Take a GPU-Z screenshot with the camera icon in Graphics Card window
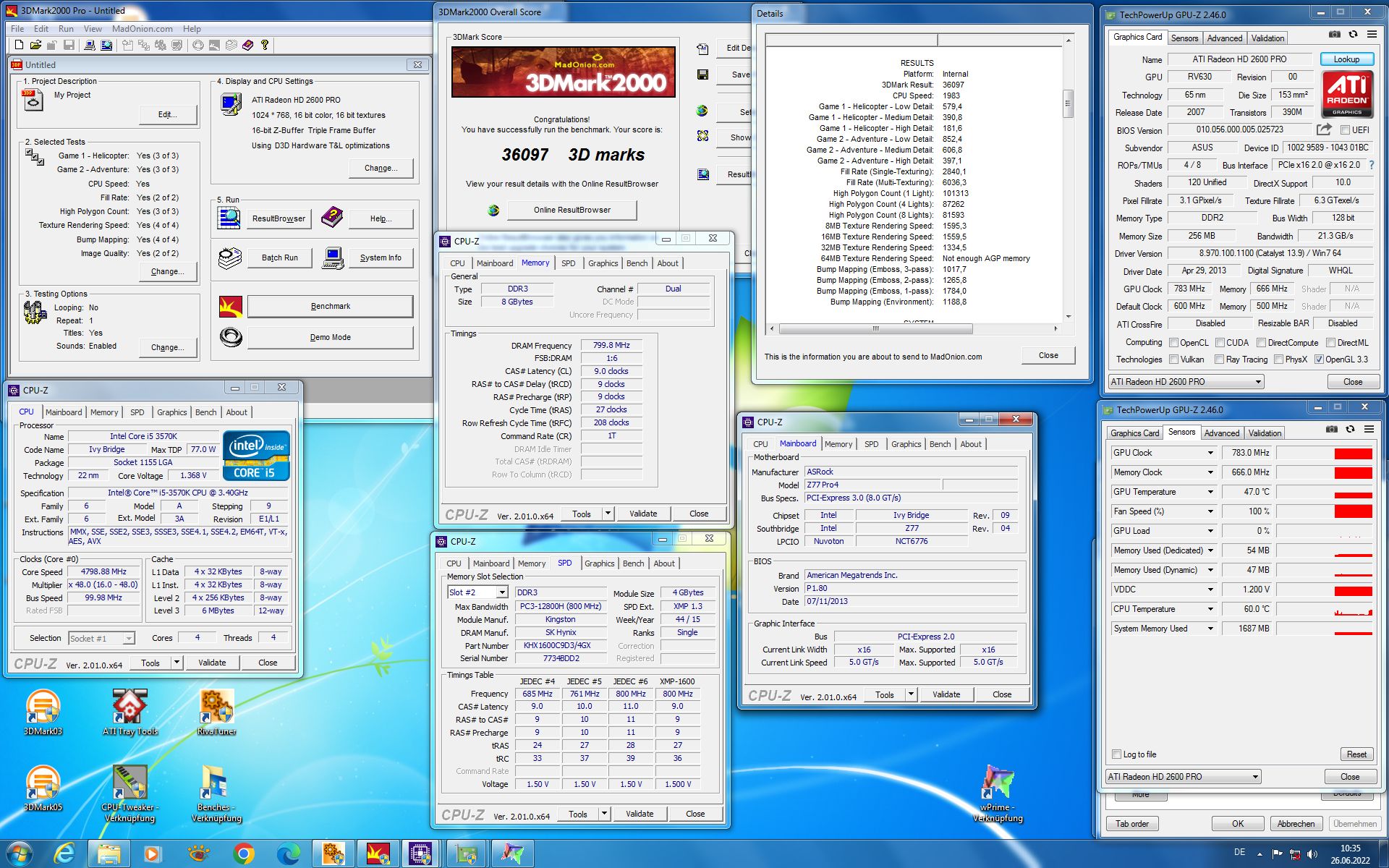1389x868 pixels. (x=1335, y=34)
